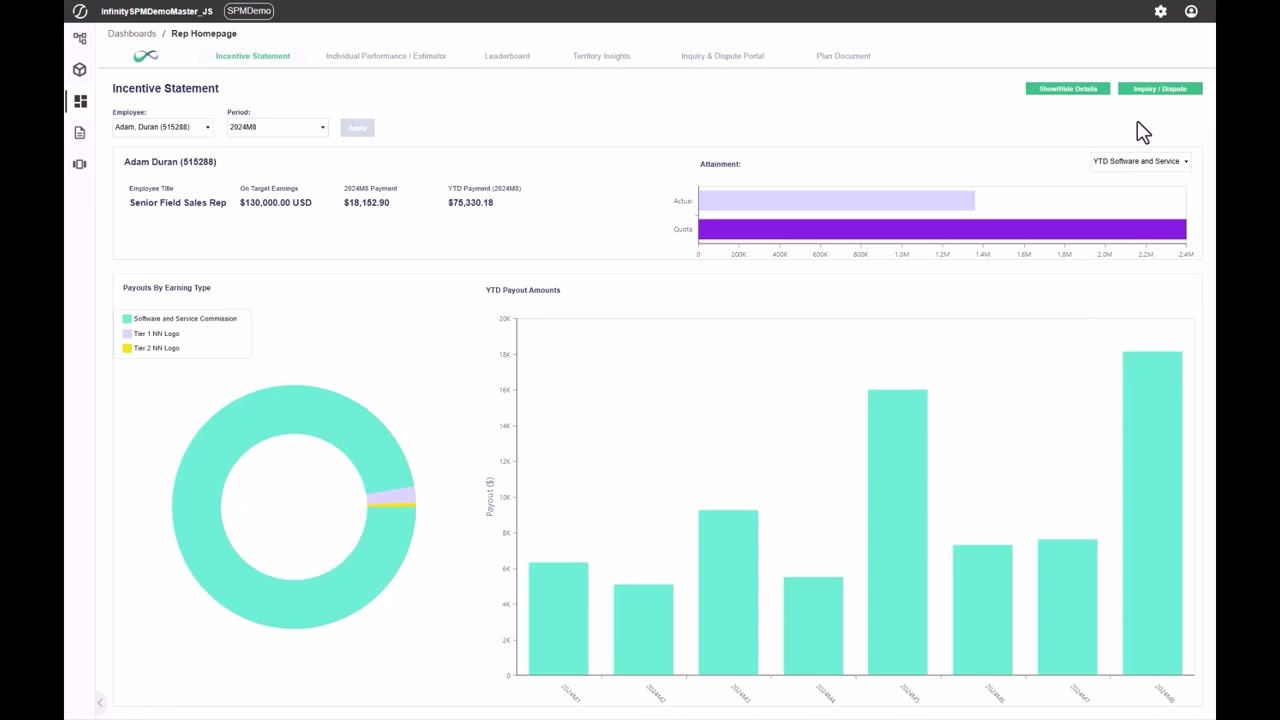The height and width of the screenshot is (720, 1280).
Task: Click the lavender Tier 1 donut slice
Action: (x=390, y=496)
